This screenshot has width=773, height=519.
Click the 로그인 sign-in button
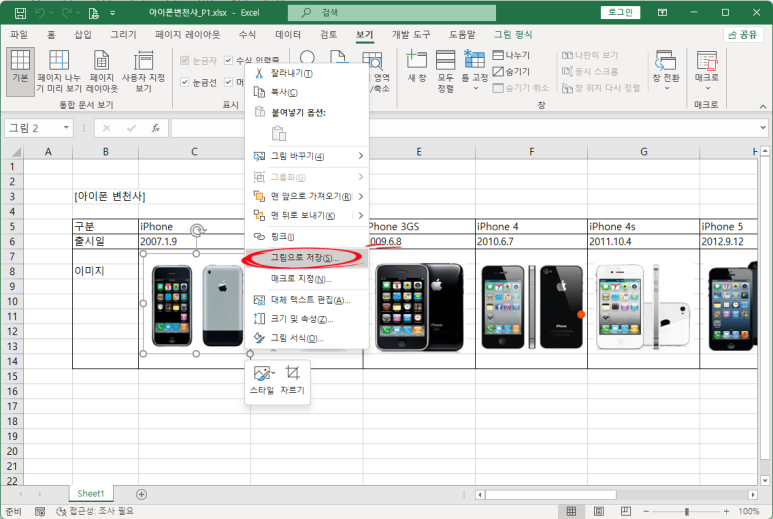[x=620, y=12]
